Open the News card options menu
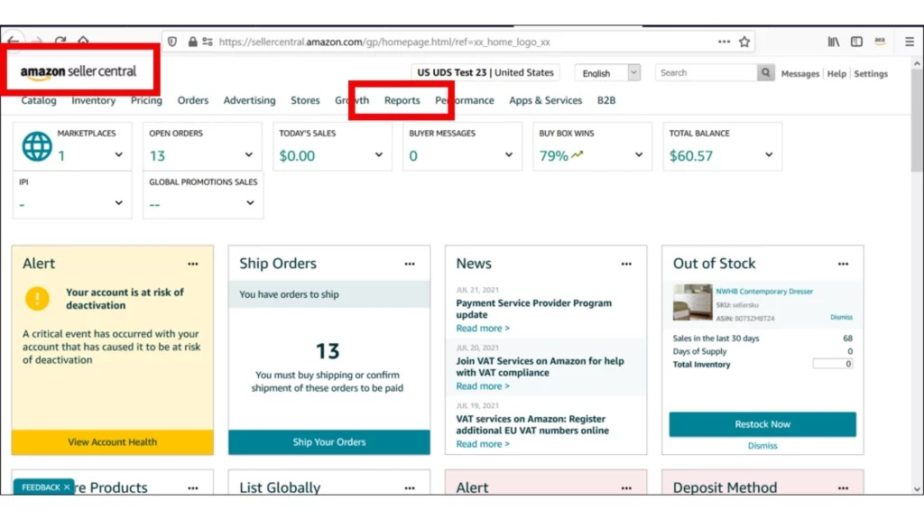The height and width of the screenshot is (520, 924). tap(626, 264)
